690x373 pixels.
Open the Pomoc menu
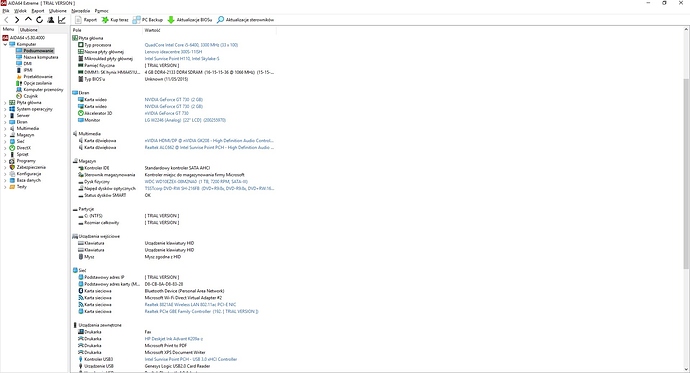[102, 11]
